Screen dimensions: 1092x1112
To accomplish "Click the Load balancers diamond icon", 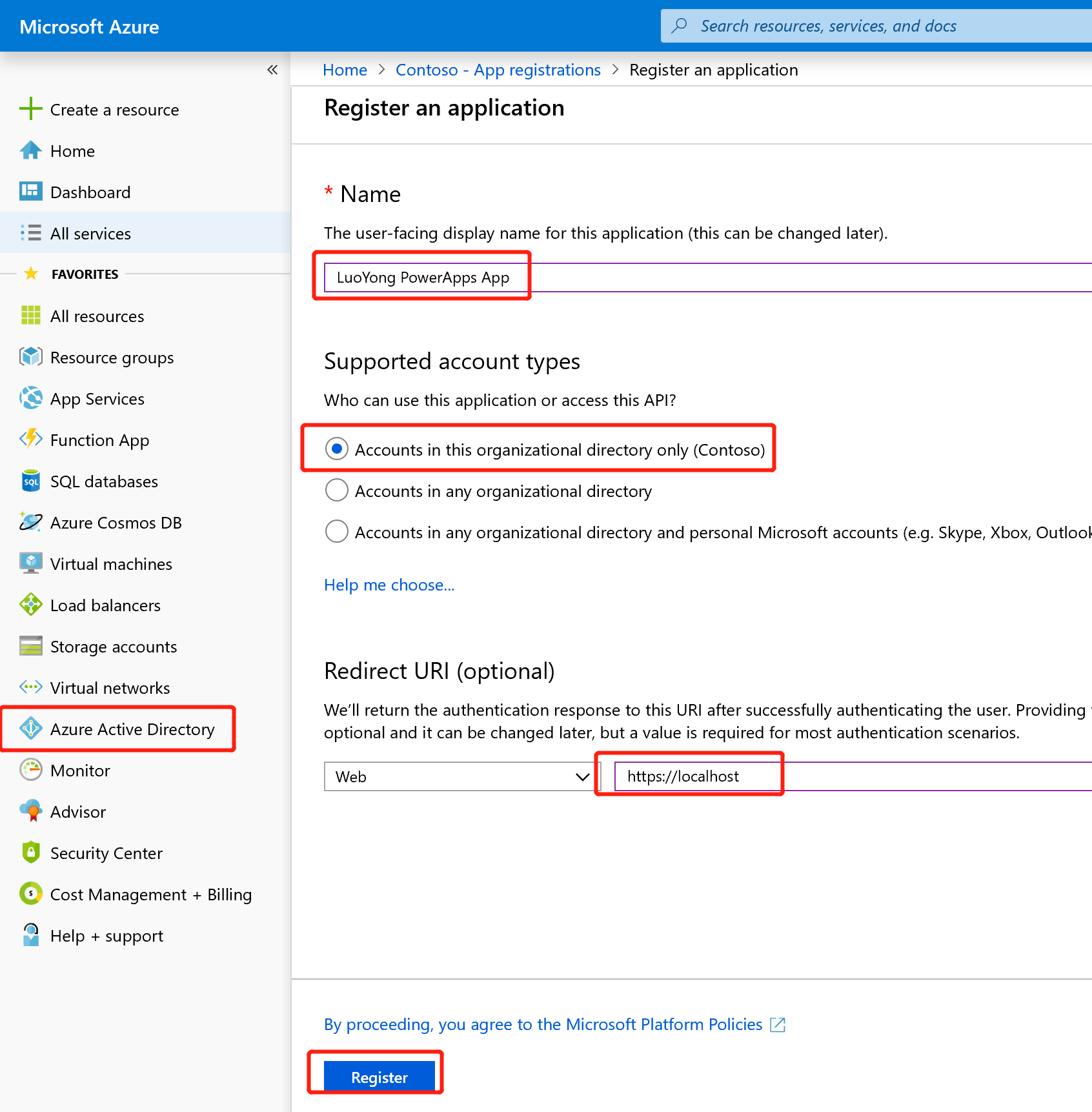I will tap(30, 605).
